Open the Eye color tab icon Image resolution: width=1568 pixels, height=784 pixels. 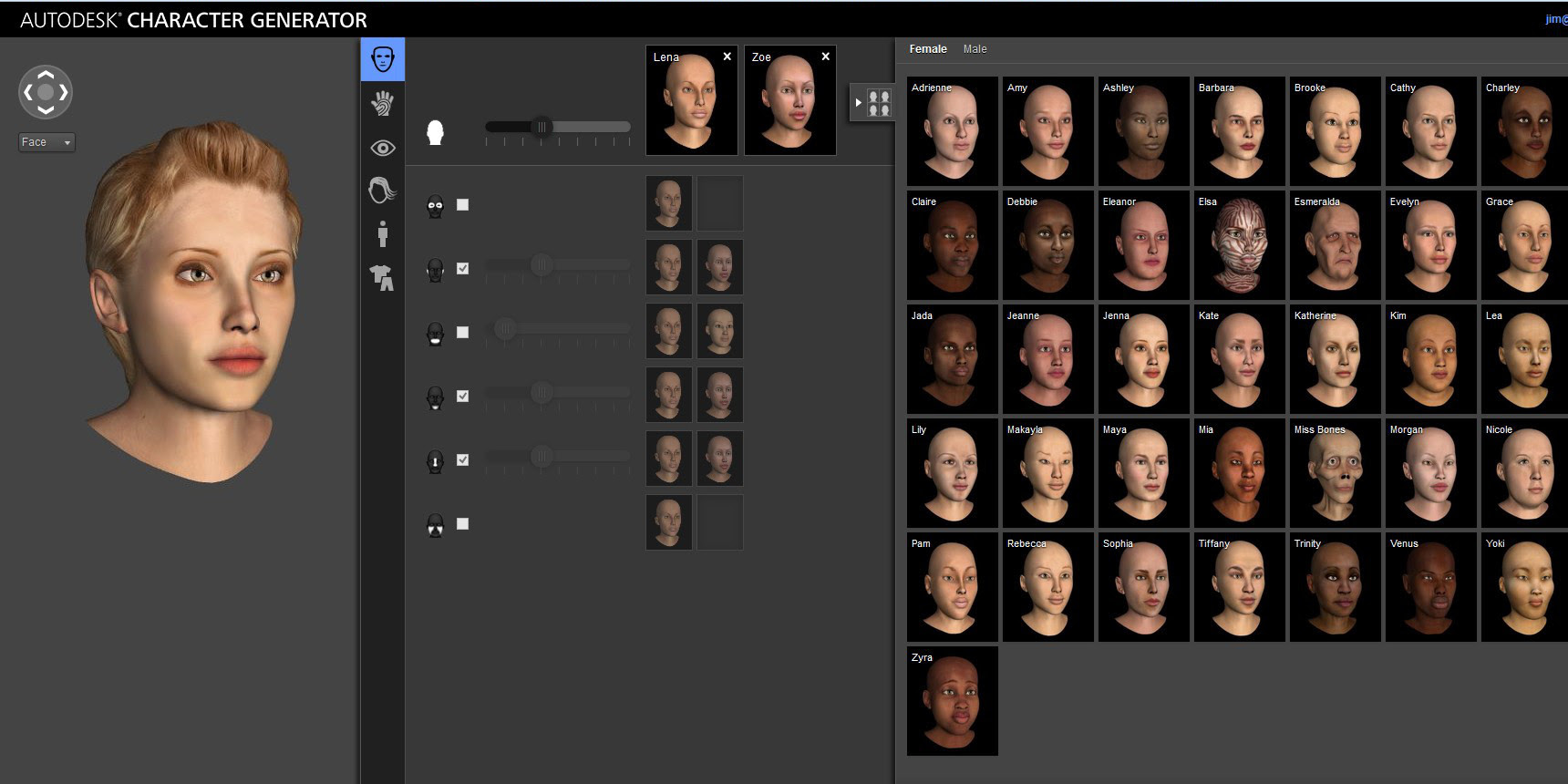coord(383,148)
